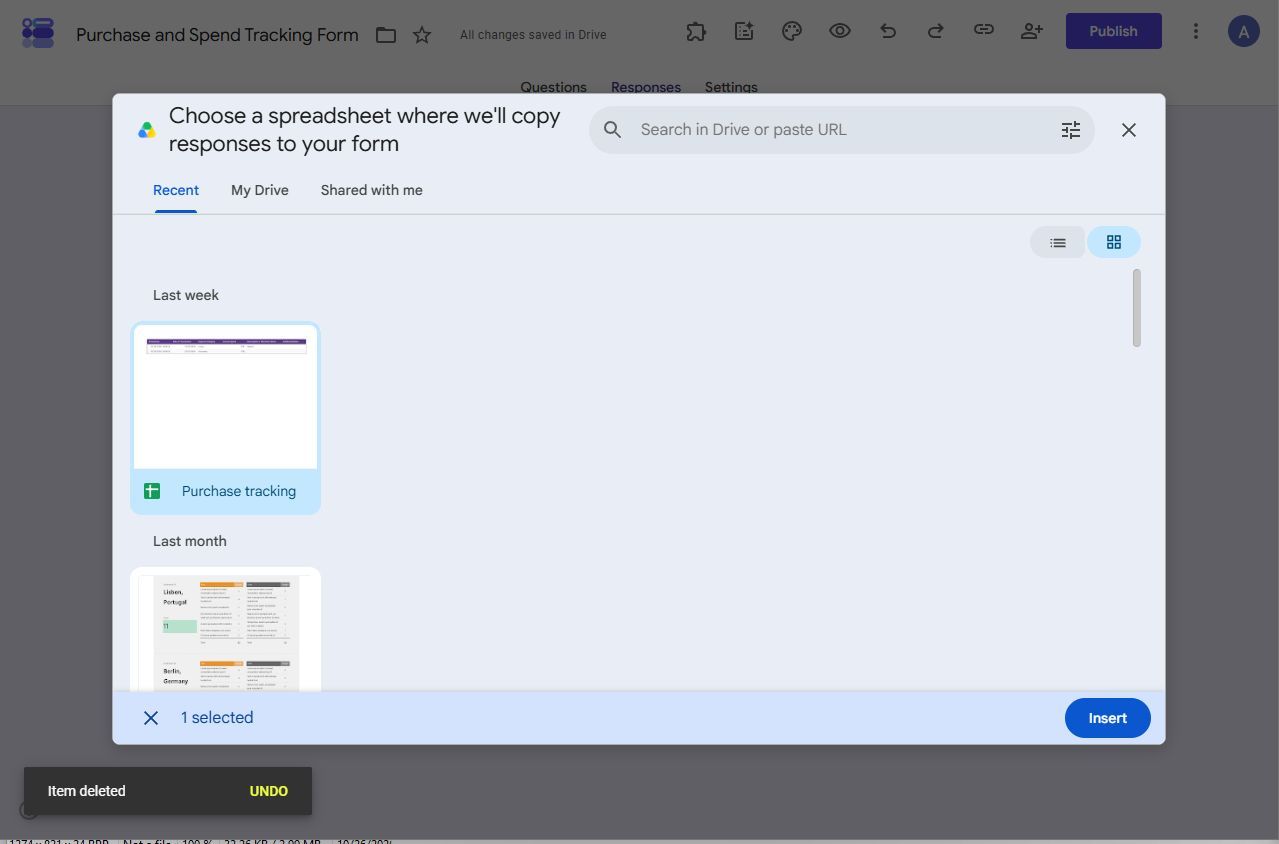Screen dimensions: 1279x844
Task: Open the Shared with me tab
Action: [372, 190]
